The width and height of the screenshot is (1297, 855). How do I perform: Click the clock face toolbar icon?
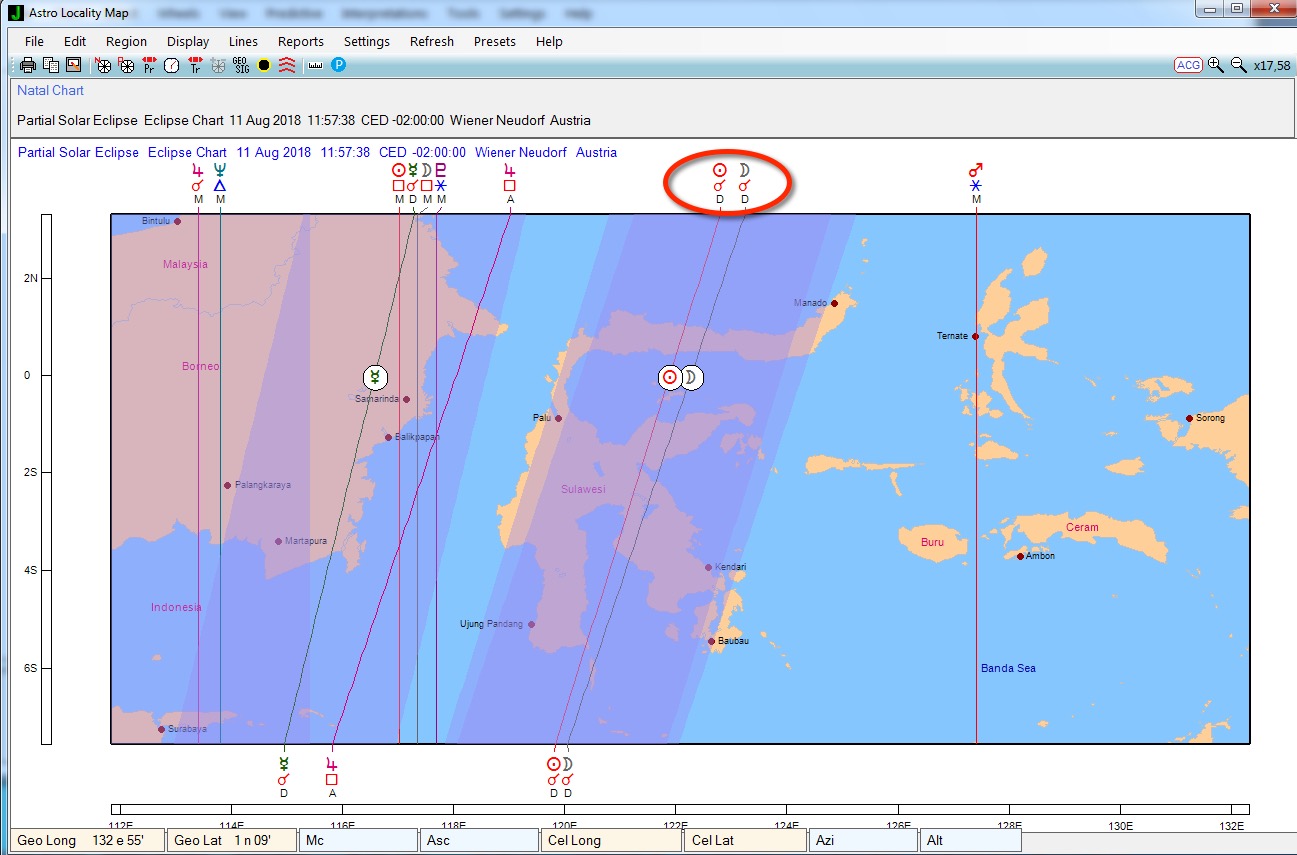[x=172, y=65]
